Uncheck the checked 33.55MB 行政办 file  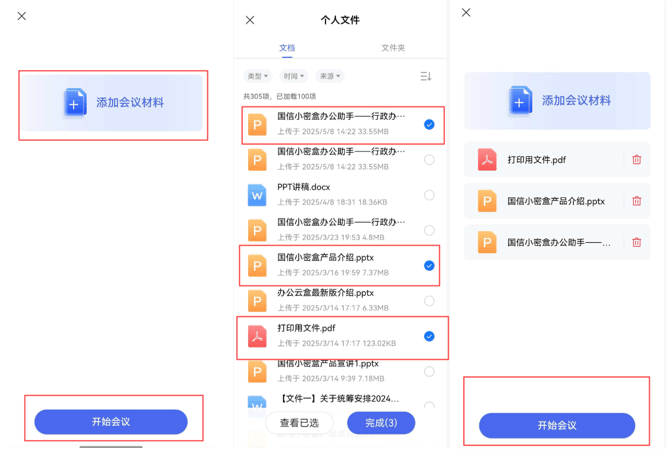pyautogui.click(x=429, y=124)
